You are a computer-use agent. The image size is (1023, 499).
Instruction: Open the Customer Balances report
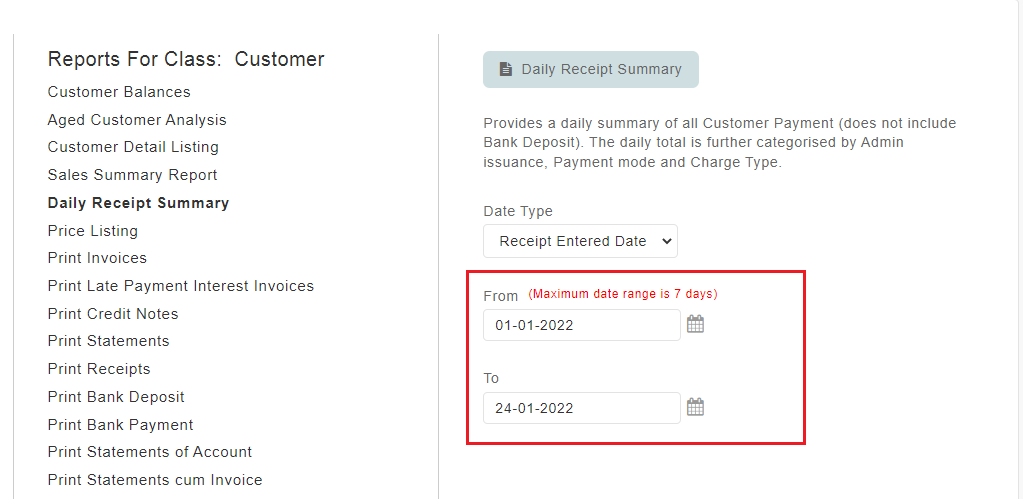pos(119,92)
